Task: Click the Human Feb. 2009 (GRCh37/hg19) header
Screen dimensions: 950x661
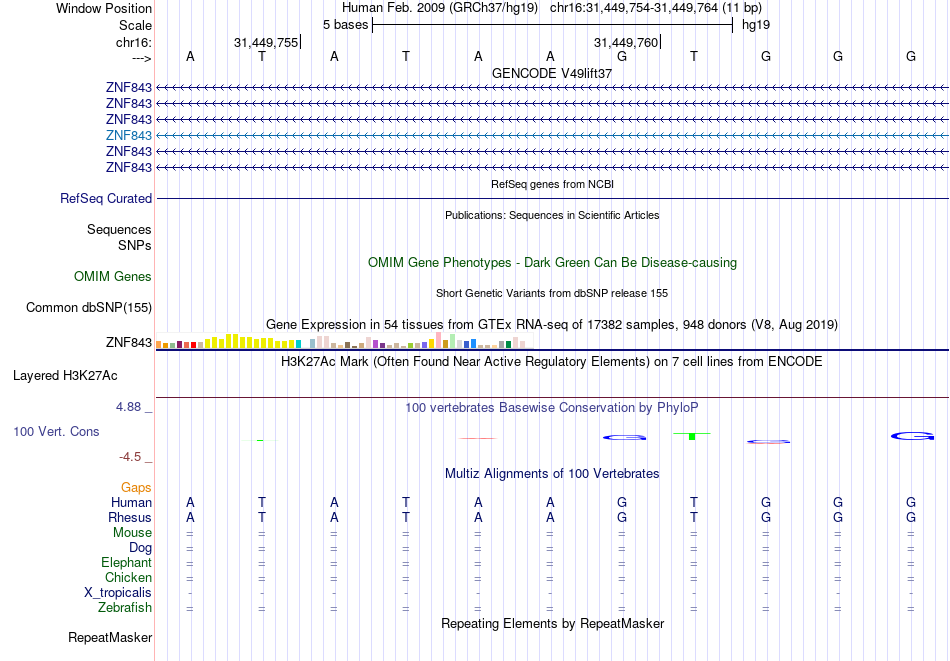Action: [x=440, y=8]
